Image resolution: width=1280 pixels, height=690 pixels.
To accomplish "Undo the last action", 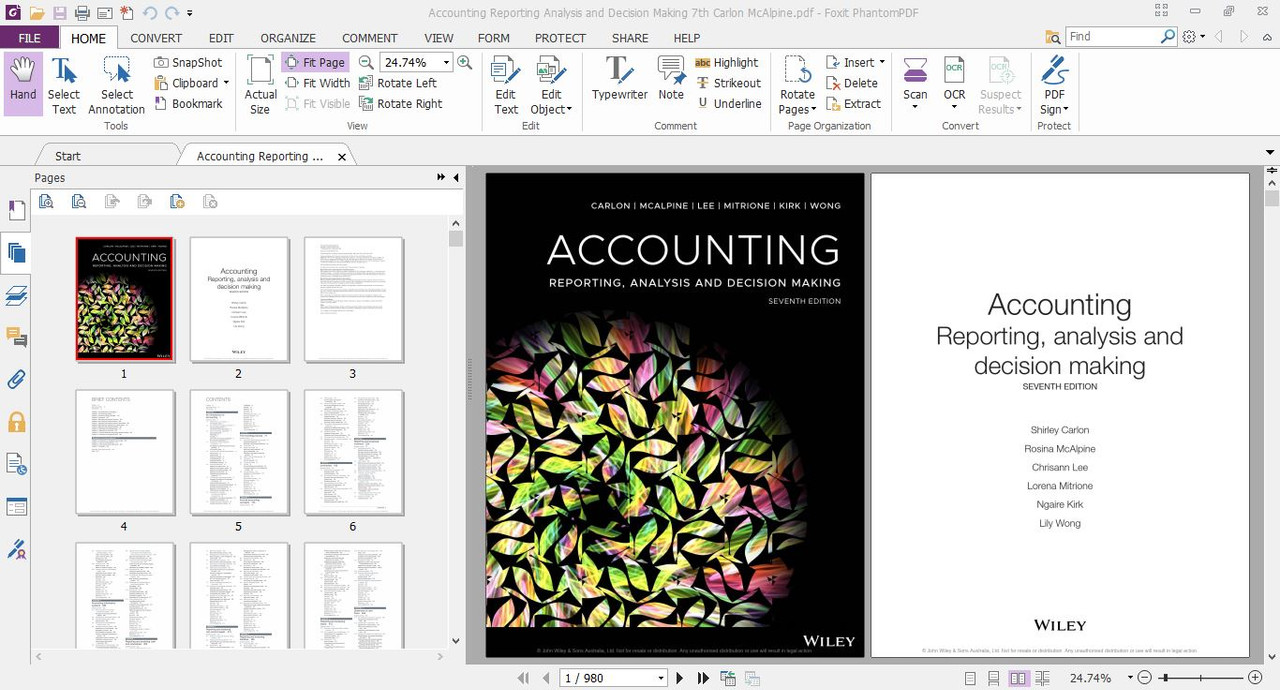I will pos(149,13).
